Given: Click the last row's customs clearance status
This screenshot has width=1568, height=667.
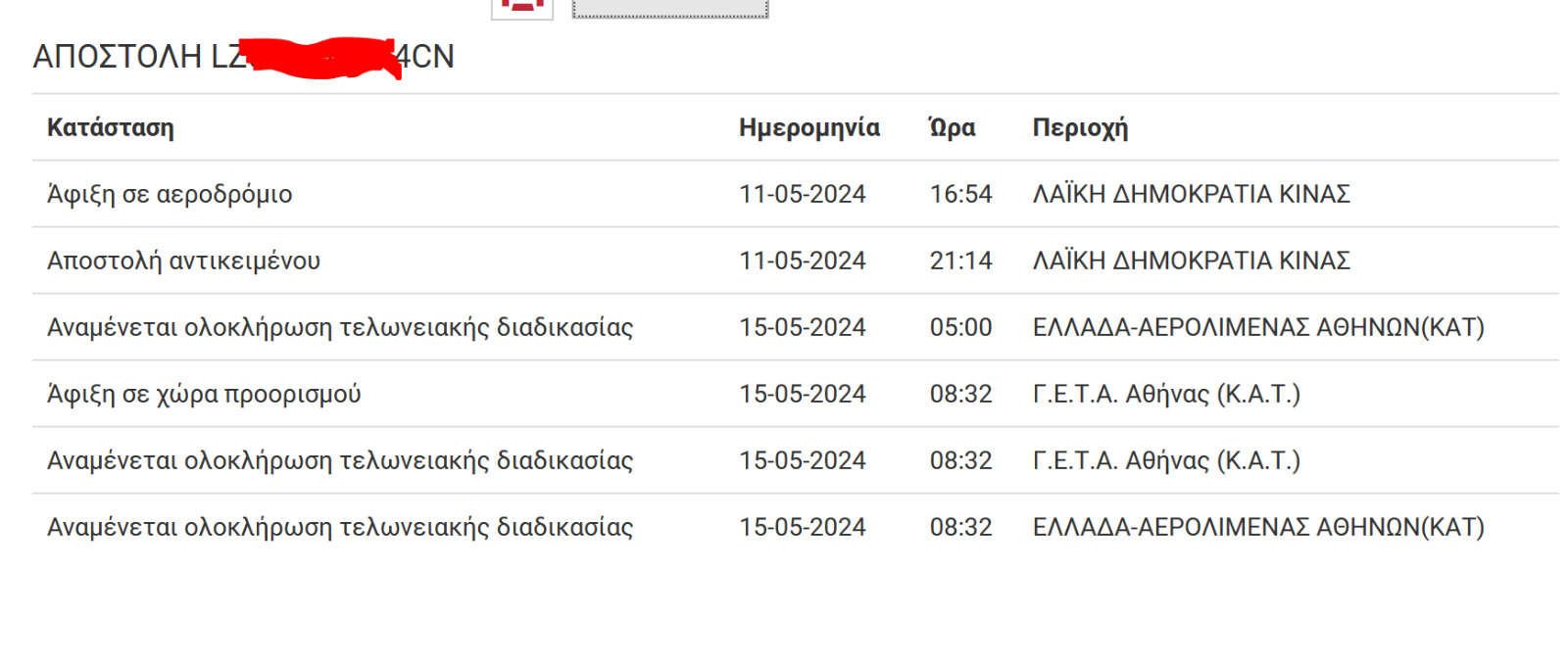Looking at the screenshot, I should click(340, 527).
